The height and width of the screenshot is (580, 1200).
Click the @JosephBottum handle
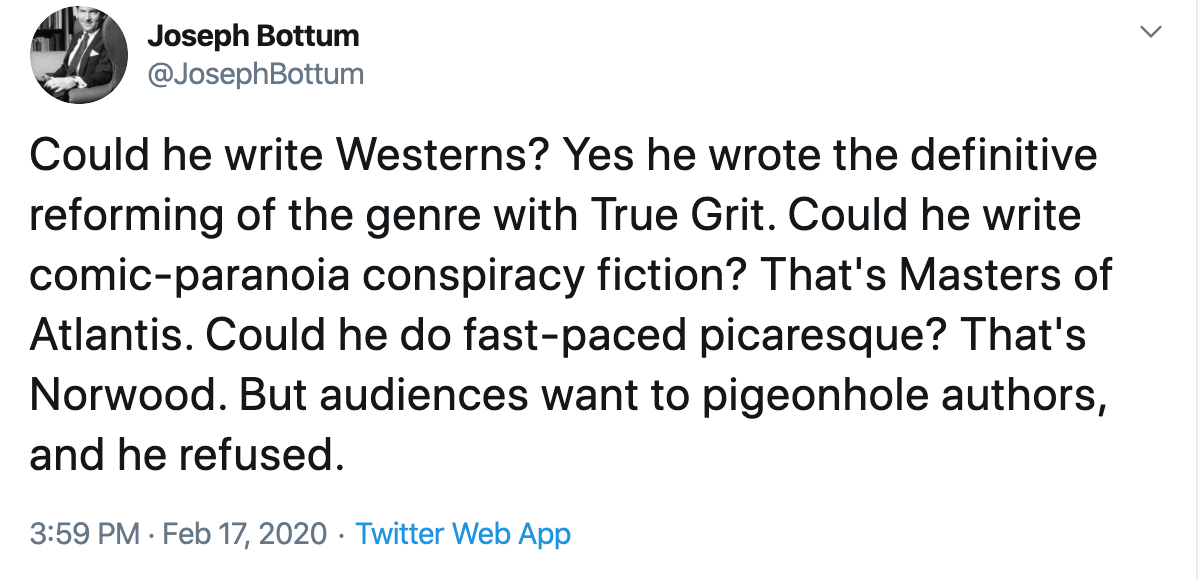pos(255,73)
